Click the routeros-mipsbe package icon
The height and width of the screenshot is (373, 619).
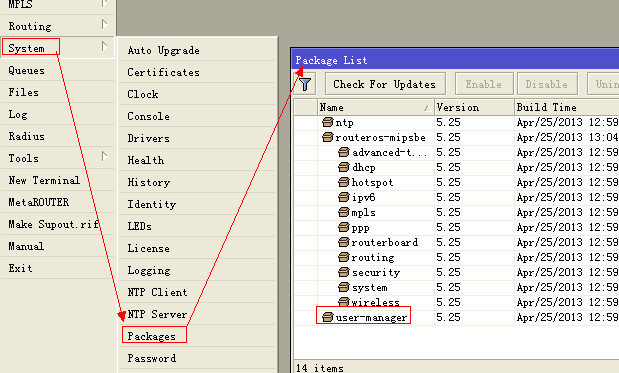point(328,137)
